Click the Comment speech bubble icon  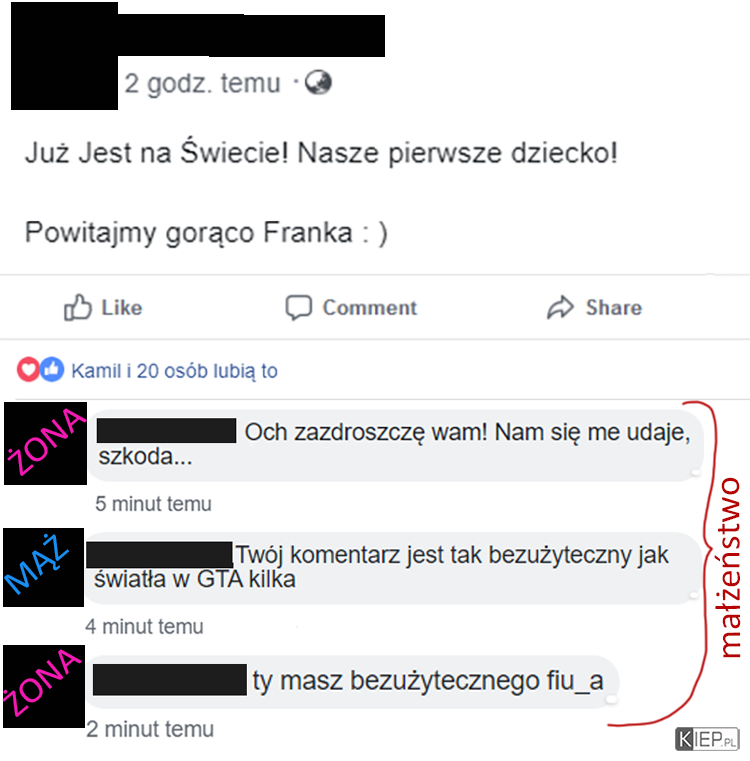[298, 308]
